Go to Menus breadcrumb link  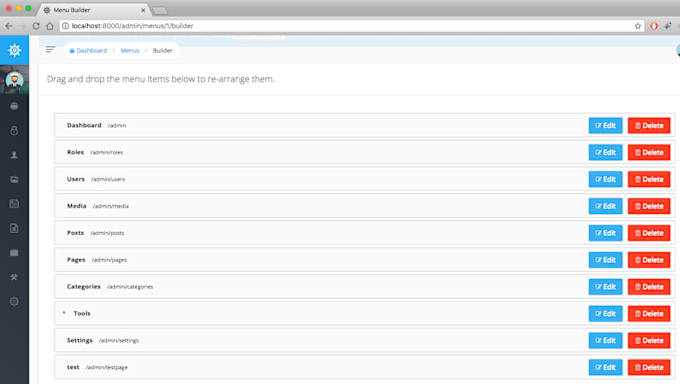pyautogui.click(x=130, y=50)
